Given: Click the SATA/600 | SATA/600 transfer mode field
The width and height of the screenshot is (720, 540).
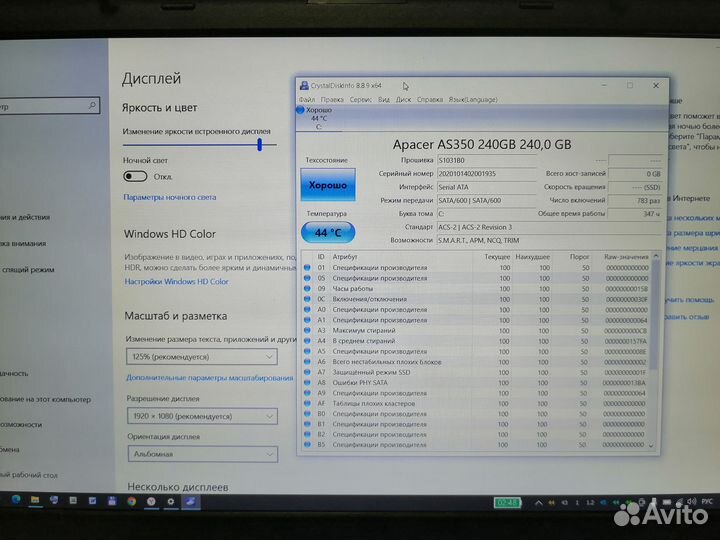Looking at the screenshot, I should pos(486,200).
